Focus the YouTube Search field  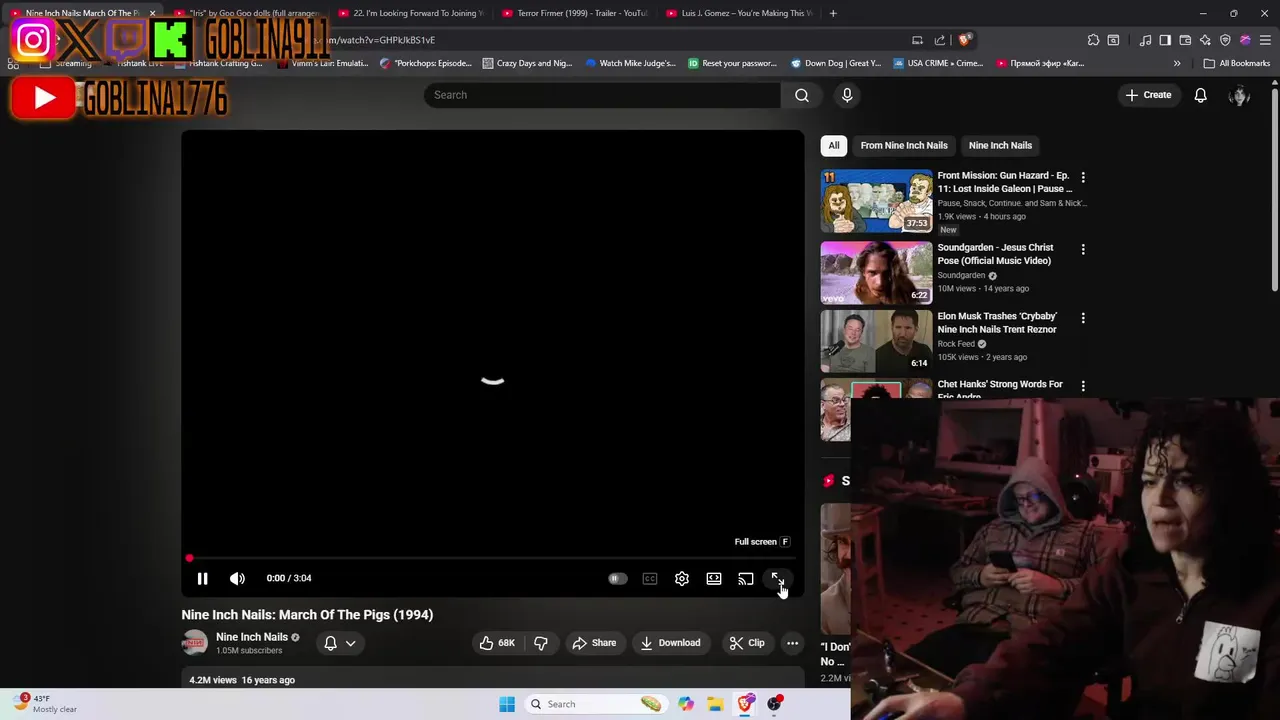click(x=602, y=95)
